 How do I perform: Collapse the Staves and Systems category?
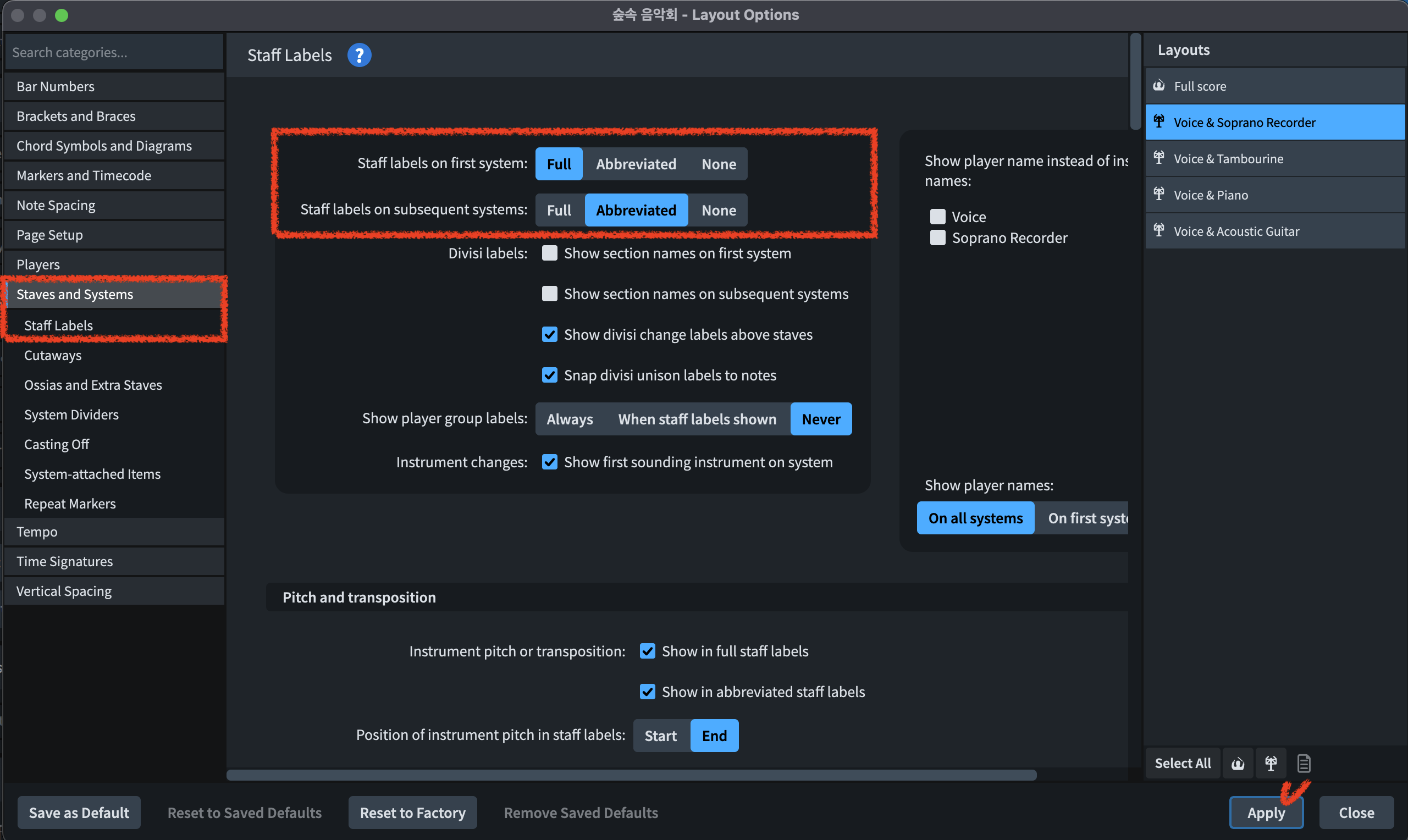tap(75, 294)
